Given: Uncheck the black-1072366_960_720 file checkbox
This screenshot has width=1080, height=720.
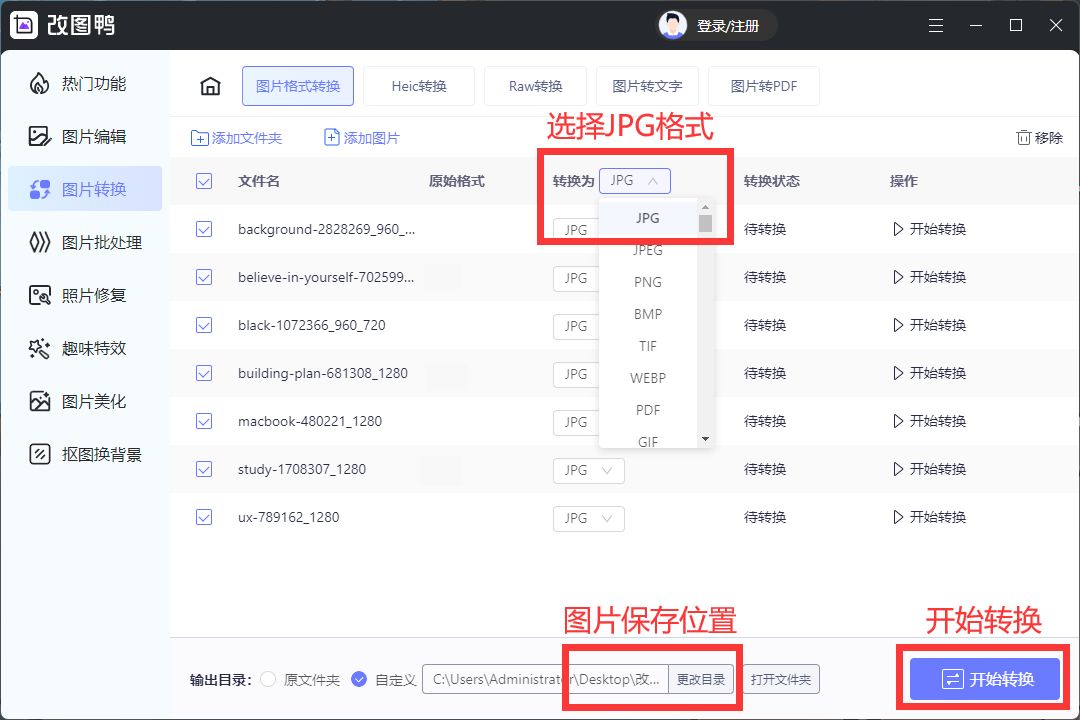Looking at the screenshot, I should point(204,325).
